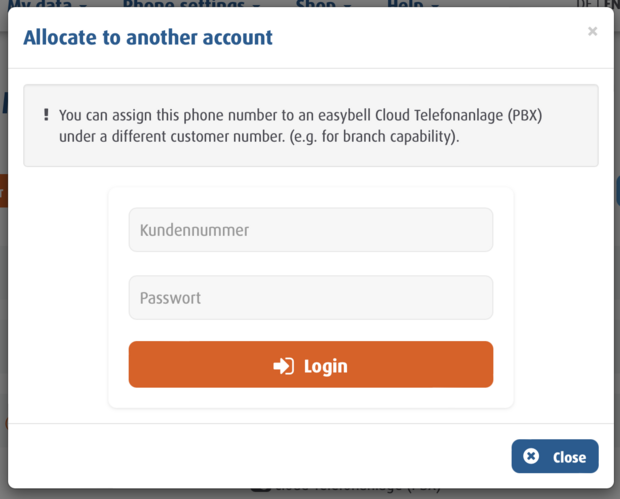Image resolution: width=620 pixels, height=499 pixels.
Task: Expand the My data dropdown arrow
Action: tap(84, 5)
